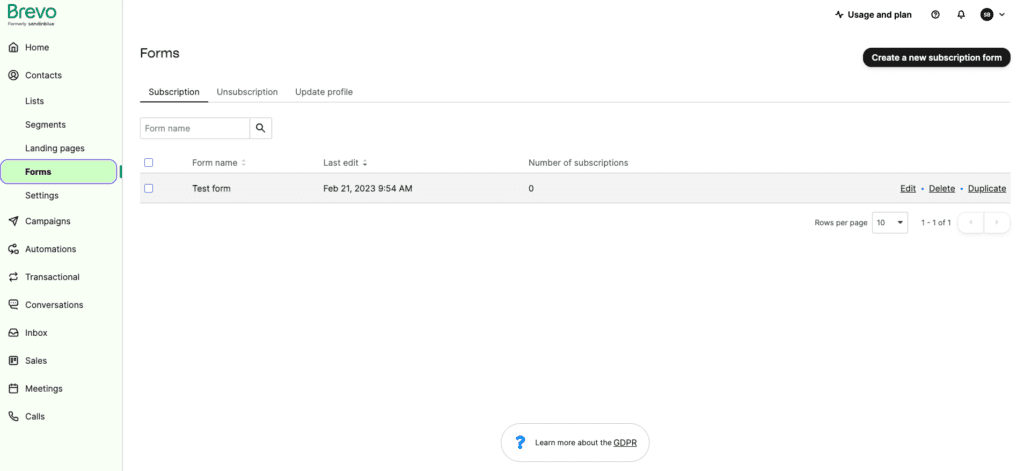Sort by Form name arrows
1024x471 pixels.
[244, 163]
